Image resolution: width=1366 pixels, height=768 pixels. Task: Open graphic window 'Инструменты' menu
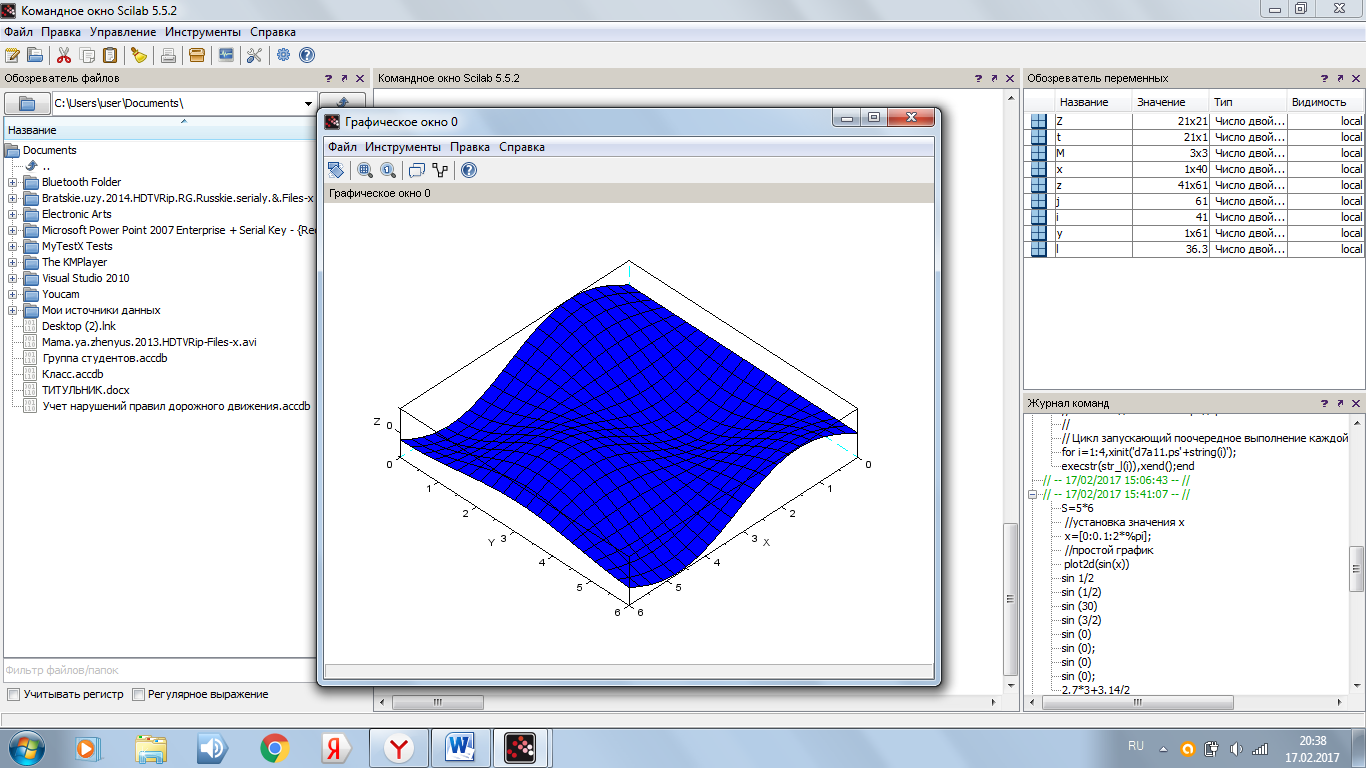pos(403,147)
